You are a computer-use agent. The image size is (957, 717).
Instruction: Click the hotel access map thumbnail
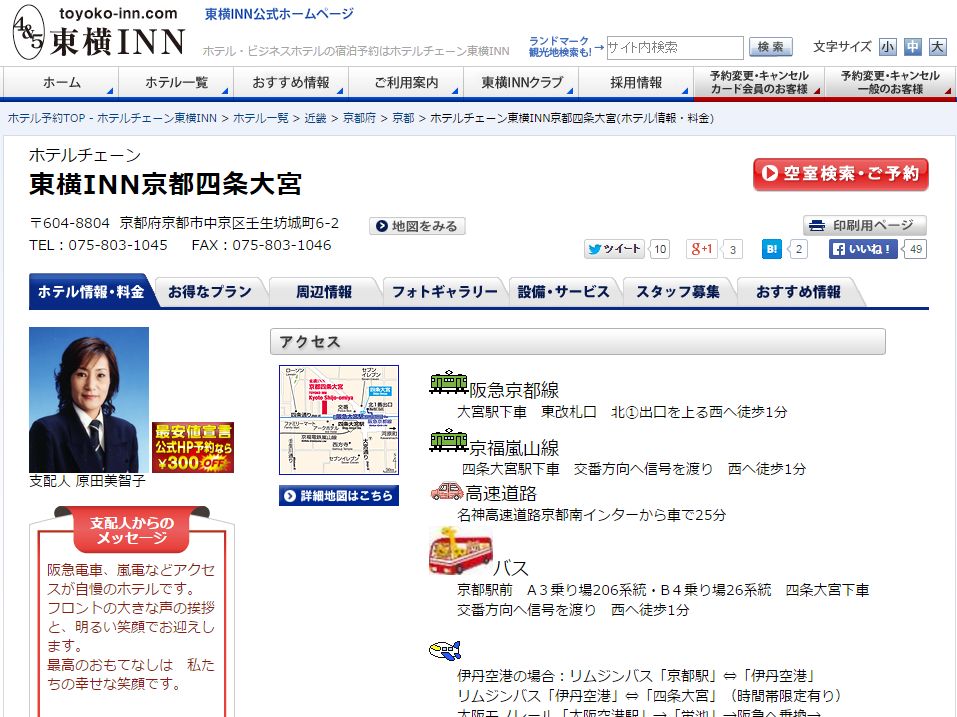(x=339, y=420)
